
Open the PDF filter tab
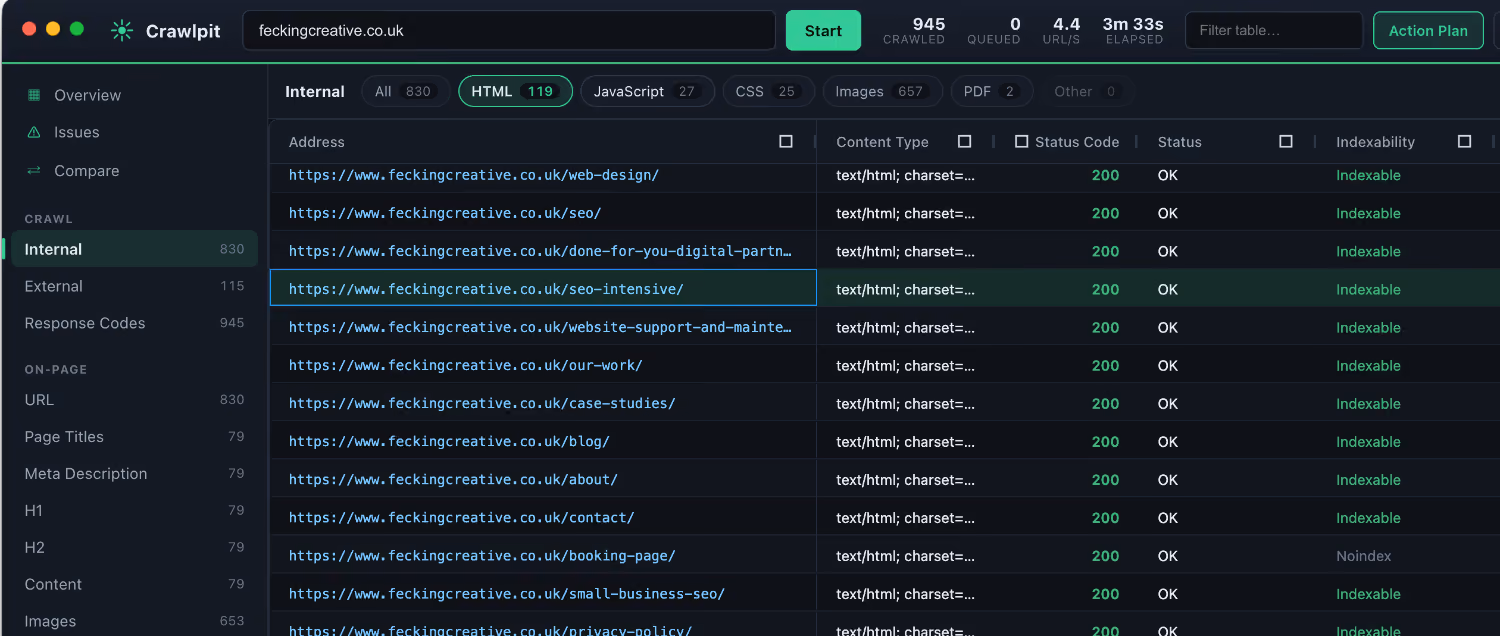pos(992,91)
